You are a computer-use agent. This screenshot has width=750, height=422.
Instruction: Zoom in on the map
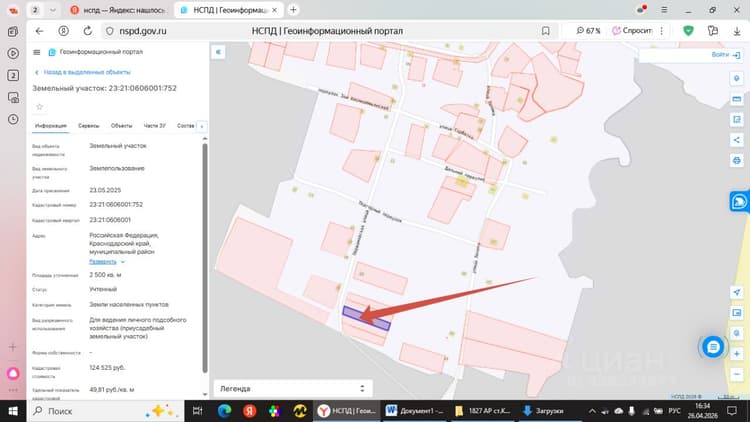(737, 354)
